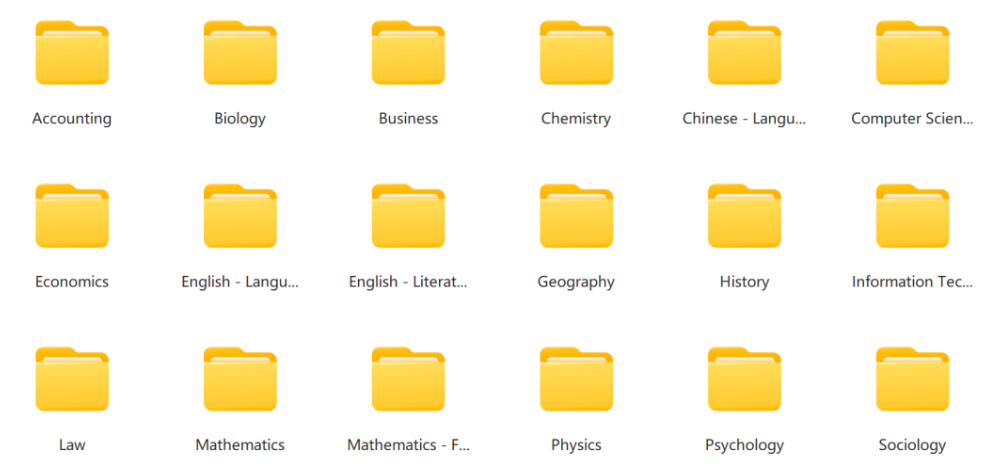Click the Geography folder name label

click(576, 282)
